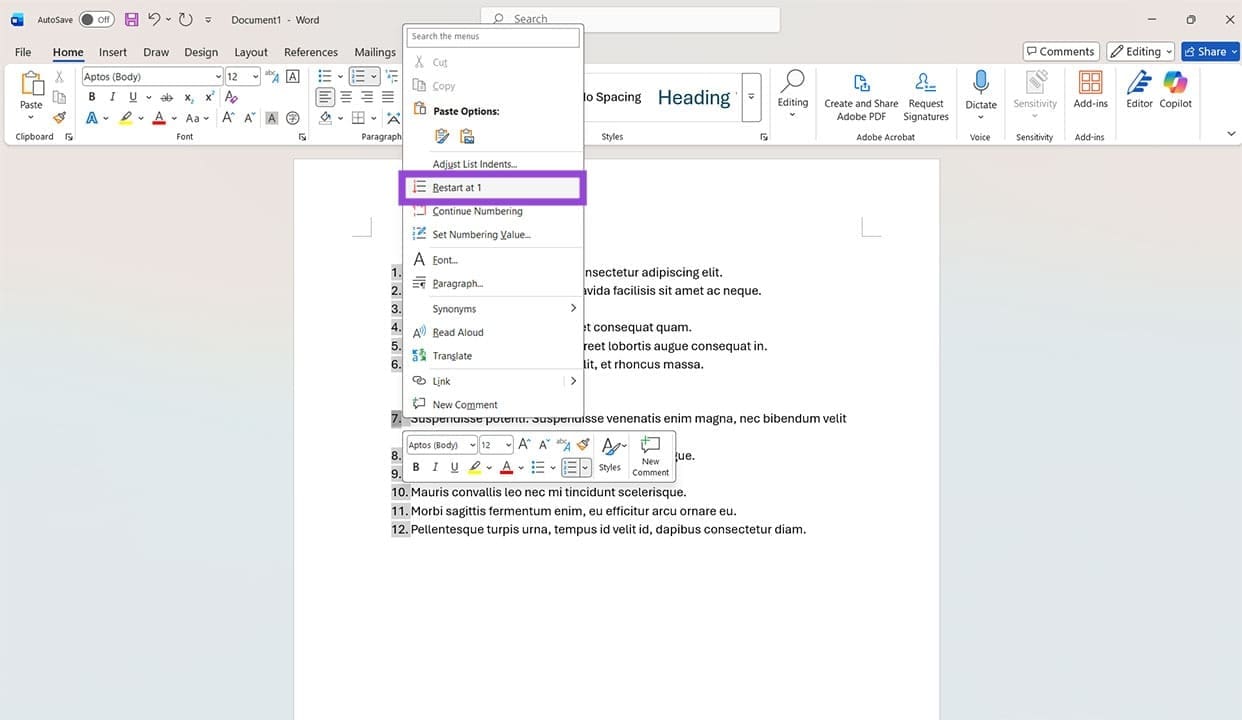This screenshot has width=1242, height=720.
Task: Toggle strikethrough formatting in the ribbon
Action: tap(167, 96)
